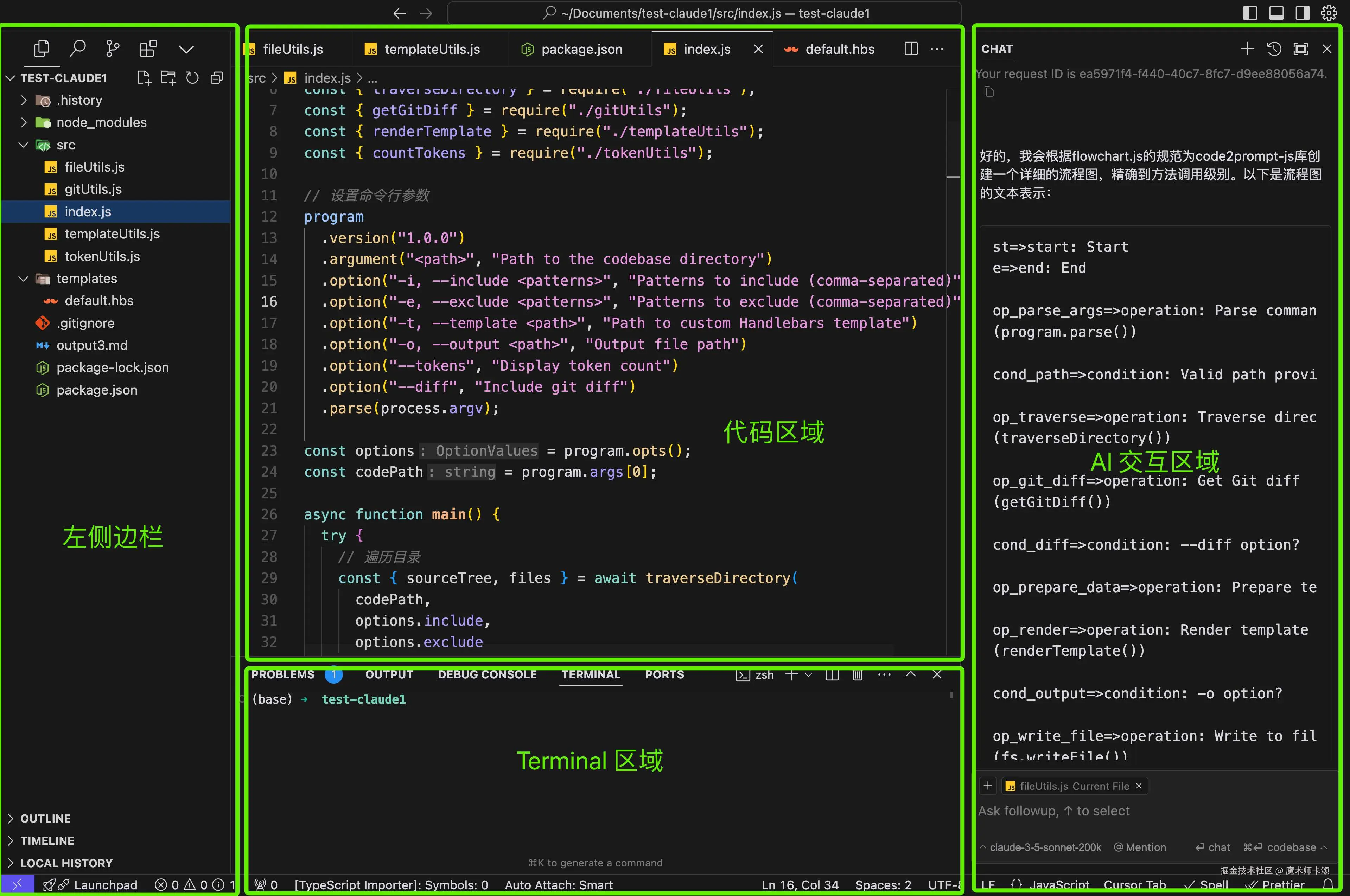Click the Mention button in chat
The width and height of the screenshot is (1350, 896).
(1140, 847)
